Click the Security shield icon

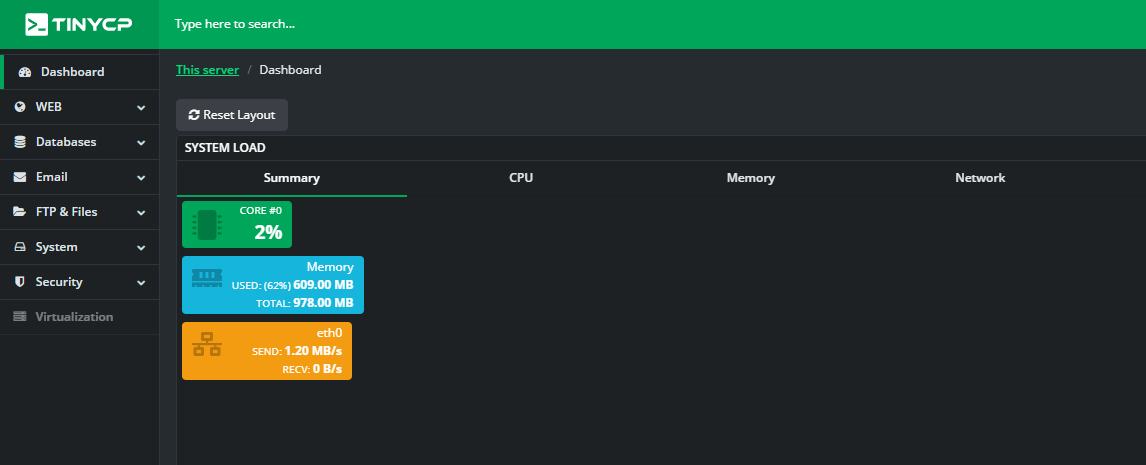tap(20, 282)
